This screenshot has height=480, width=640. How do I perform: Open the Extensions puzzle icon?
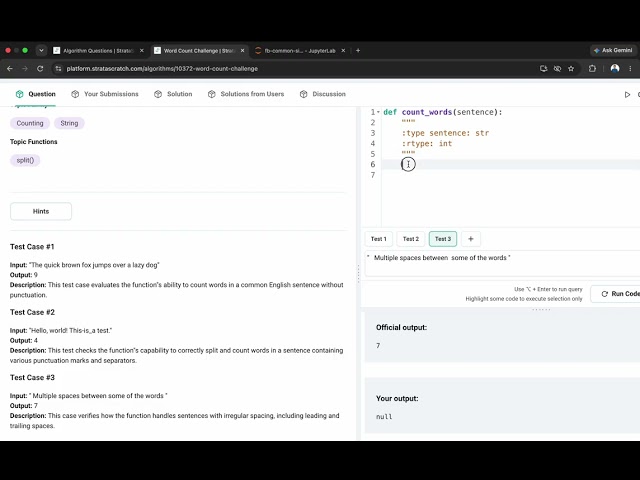592,69
